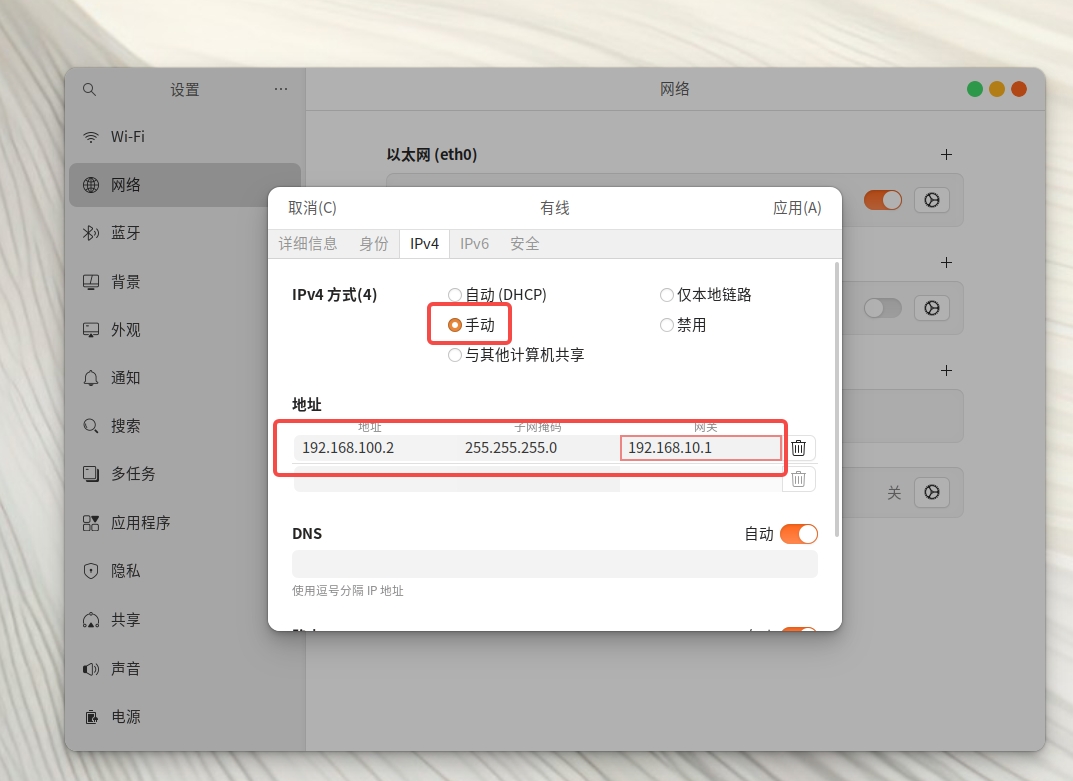
Task: Open gear settings for eth0 connection
Action: 932,200
